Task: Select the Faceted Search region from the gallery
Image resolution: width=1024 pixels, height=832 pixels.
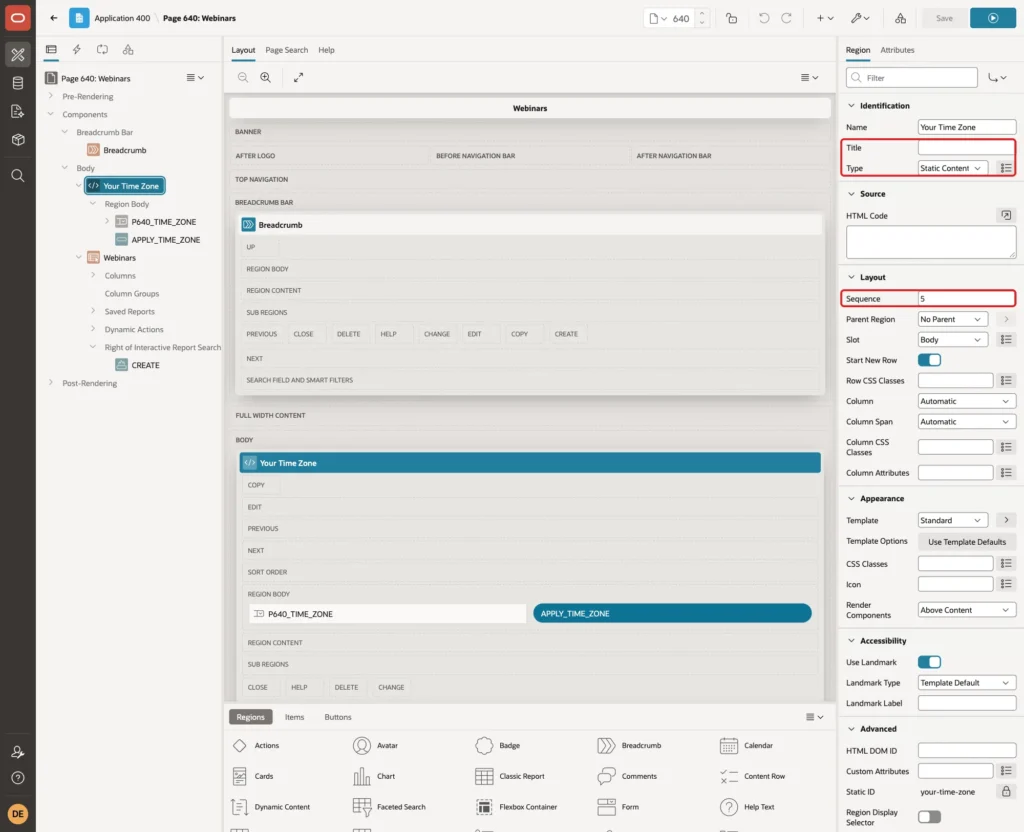Action: [389, 807]
